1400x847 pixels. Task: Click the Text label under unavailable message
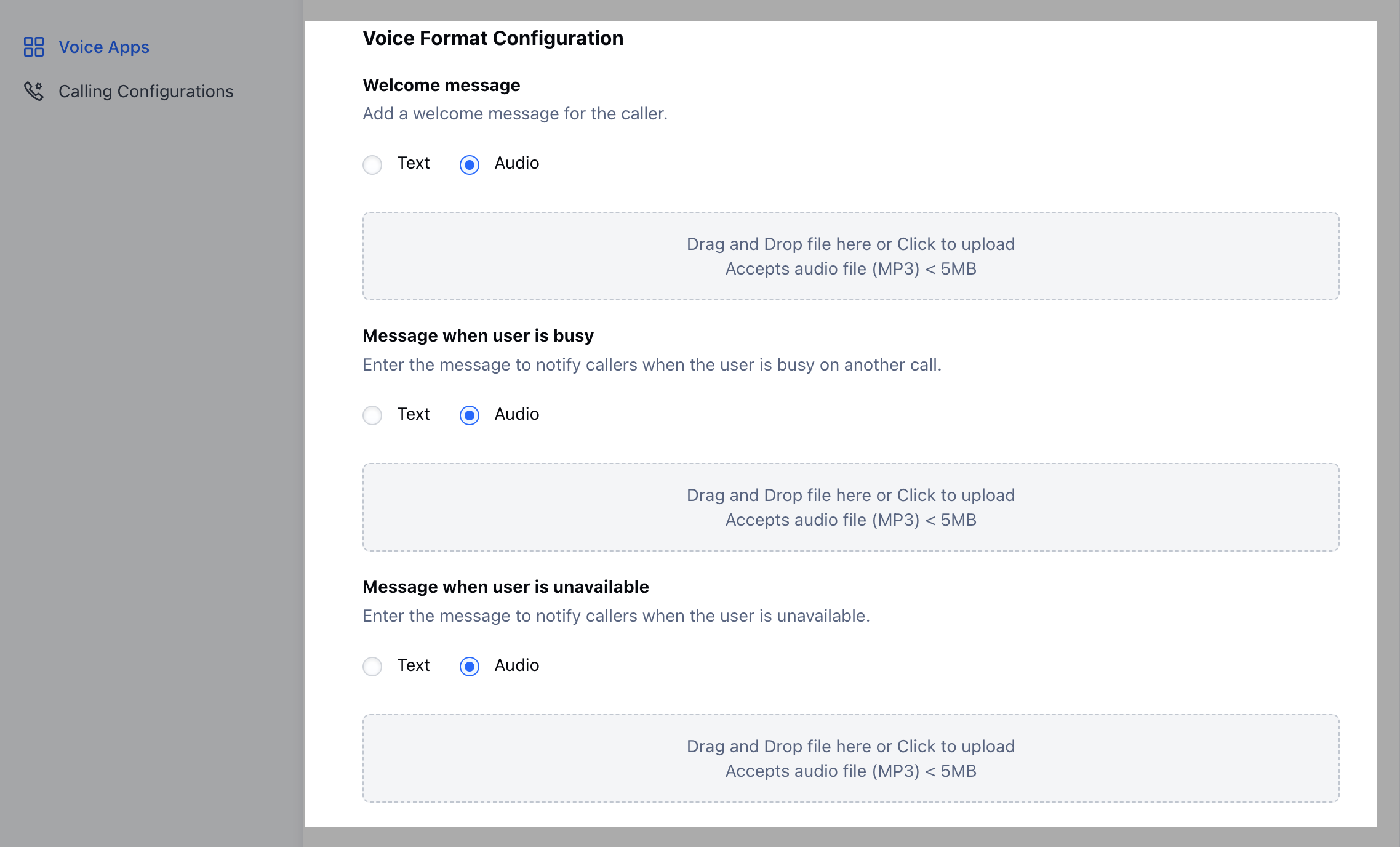pyautogui.click(x=413, y=665)
